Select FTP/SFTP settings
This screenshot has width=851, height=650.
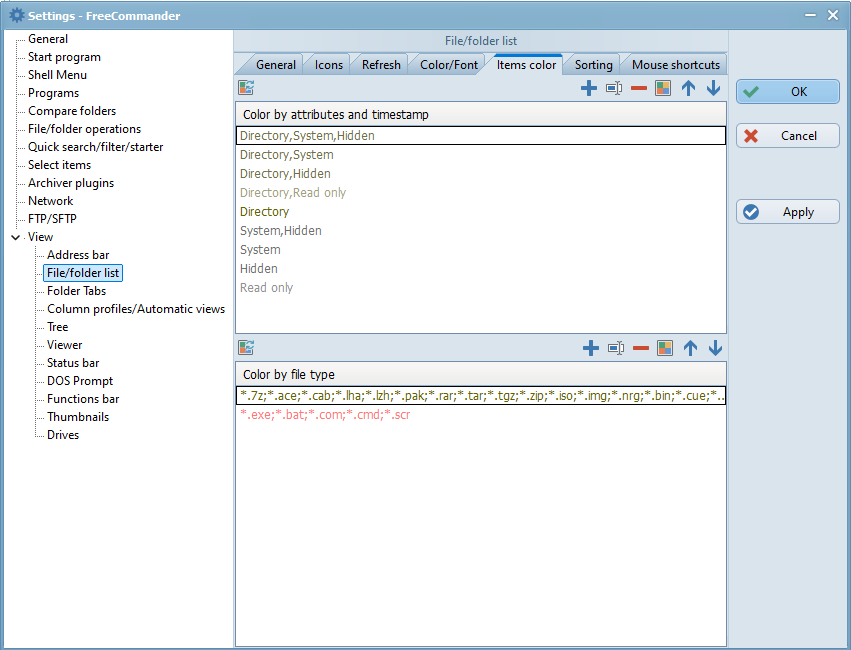click(52, 219)
